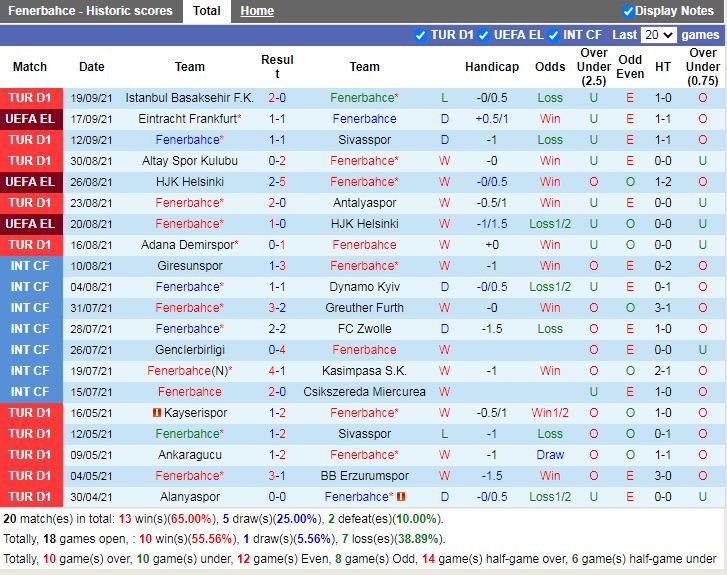This screenshot has width=727, height=575.
Task: Uncheck the INT CF filter checkbox
Action: [553, 35]
